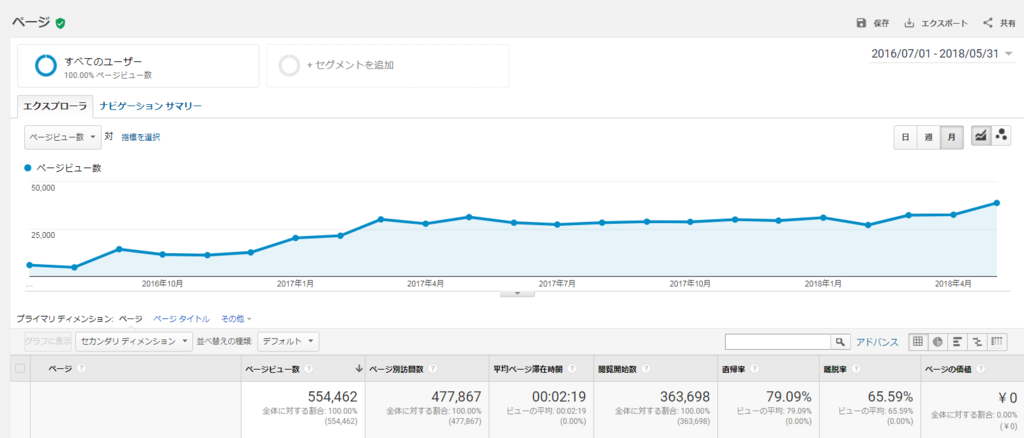The height and width of the screenshot is (438, 1024).
Task: Click help icon next to 平均ページ滞在時間 column
Action: tap(572, 369)
